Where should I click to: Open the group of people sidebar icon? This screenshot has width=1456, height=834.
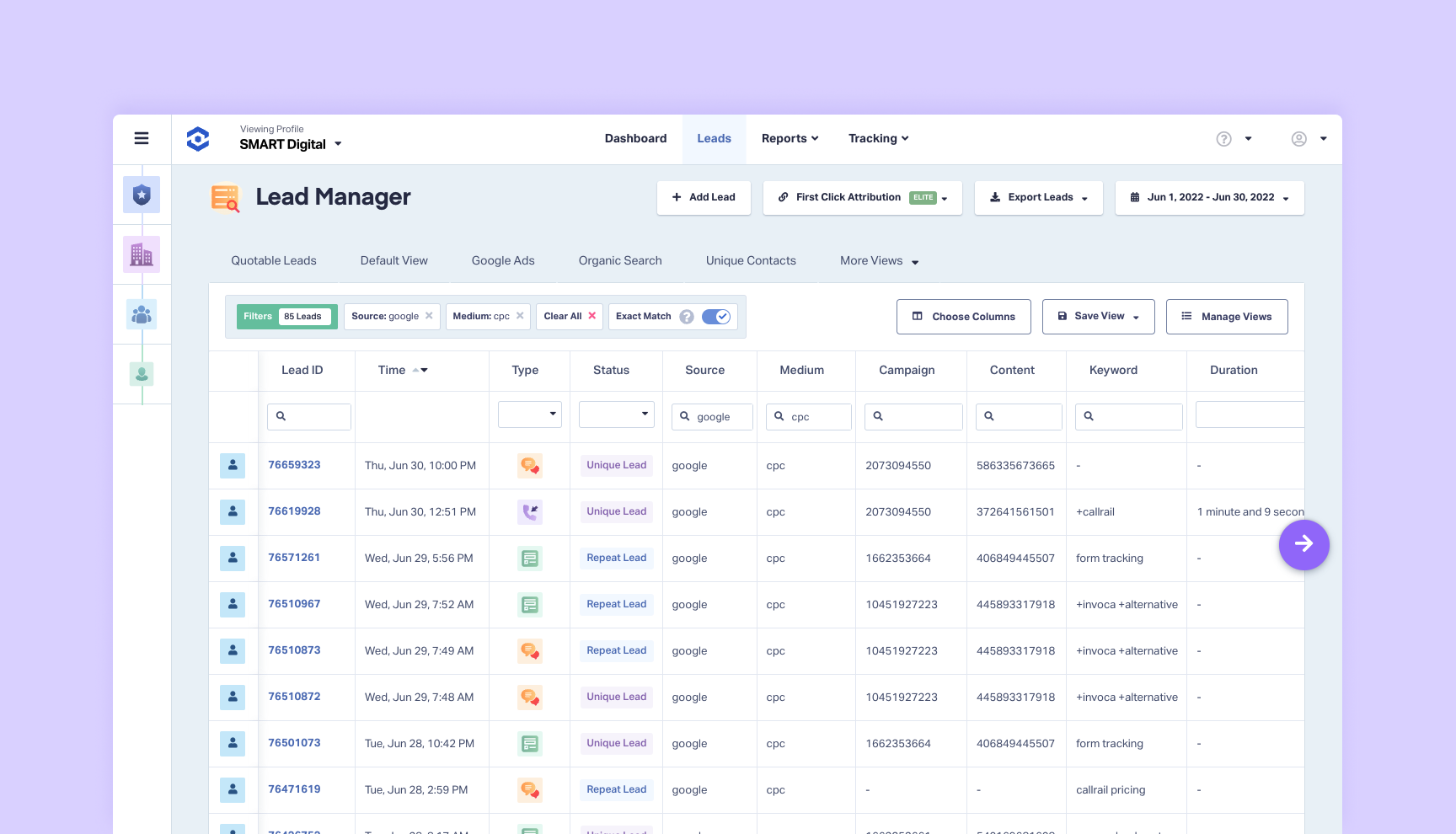point(142,314)
